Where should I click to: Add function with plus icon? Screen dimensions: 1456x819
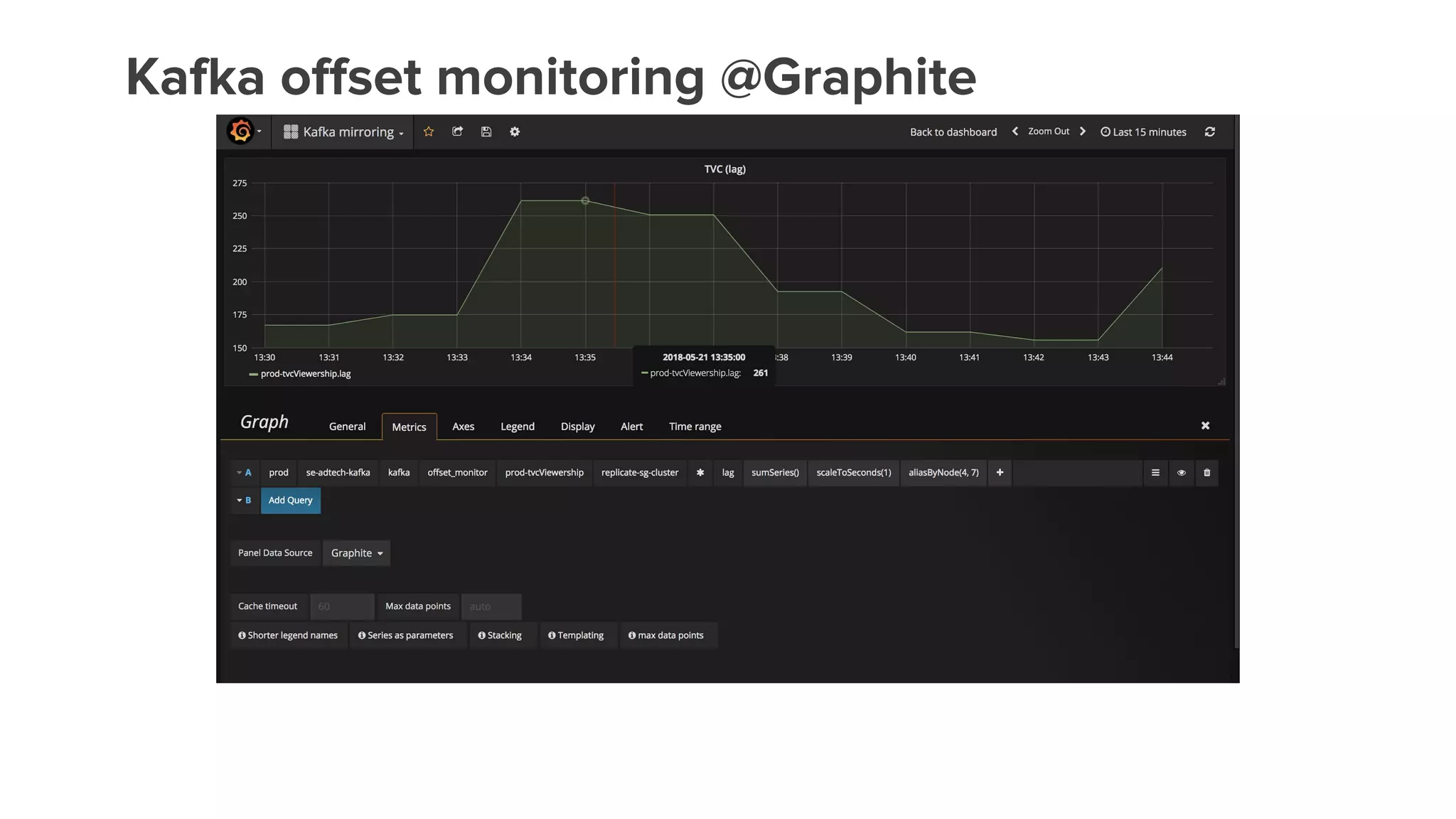tap(1000, 473)
